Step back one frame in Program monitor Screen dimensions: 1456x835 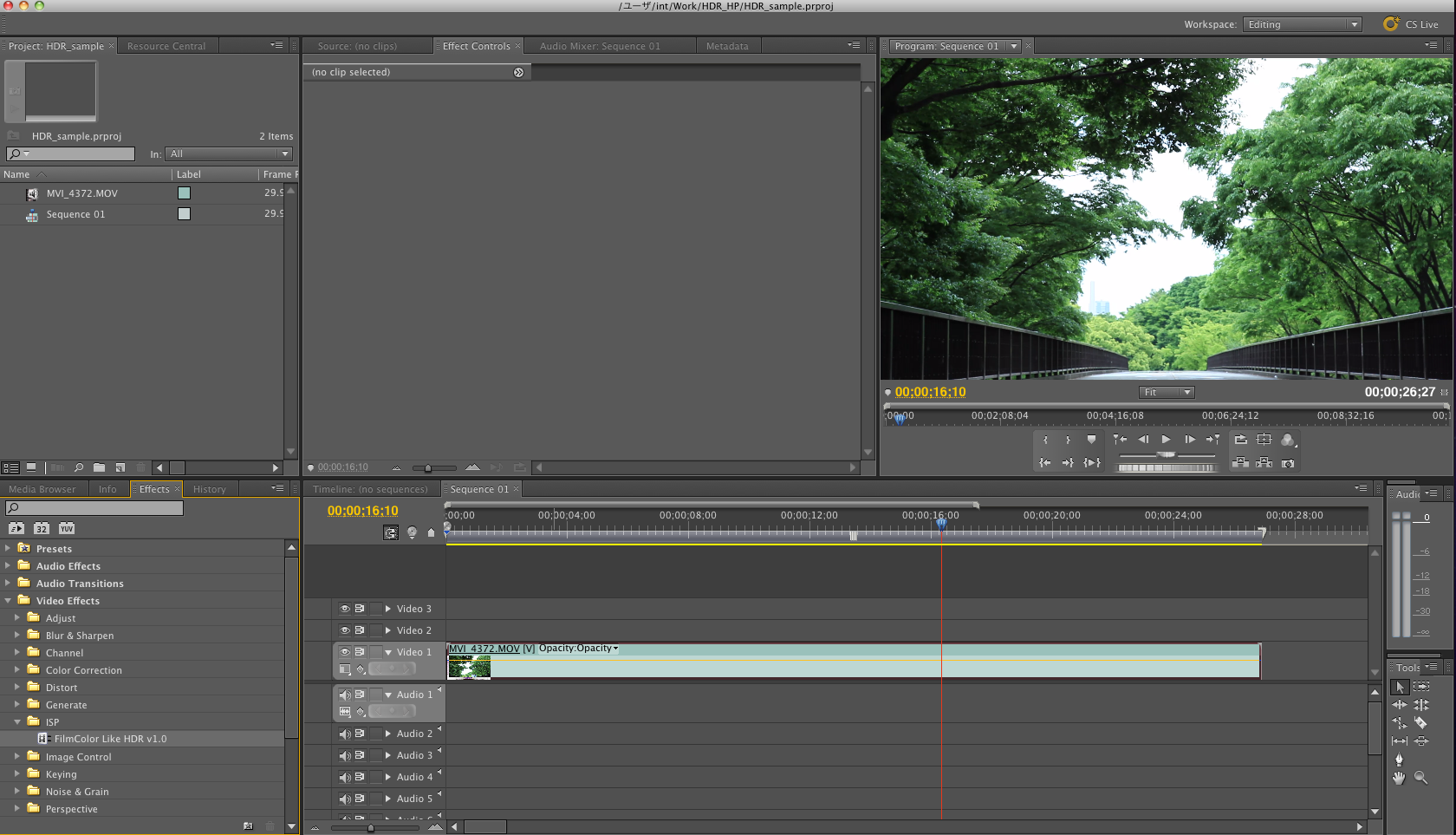click(x=1143, y=440)
